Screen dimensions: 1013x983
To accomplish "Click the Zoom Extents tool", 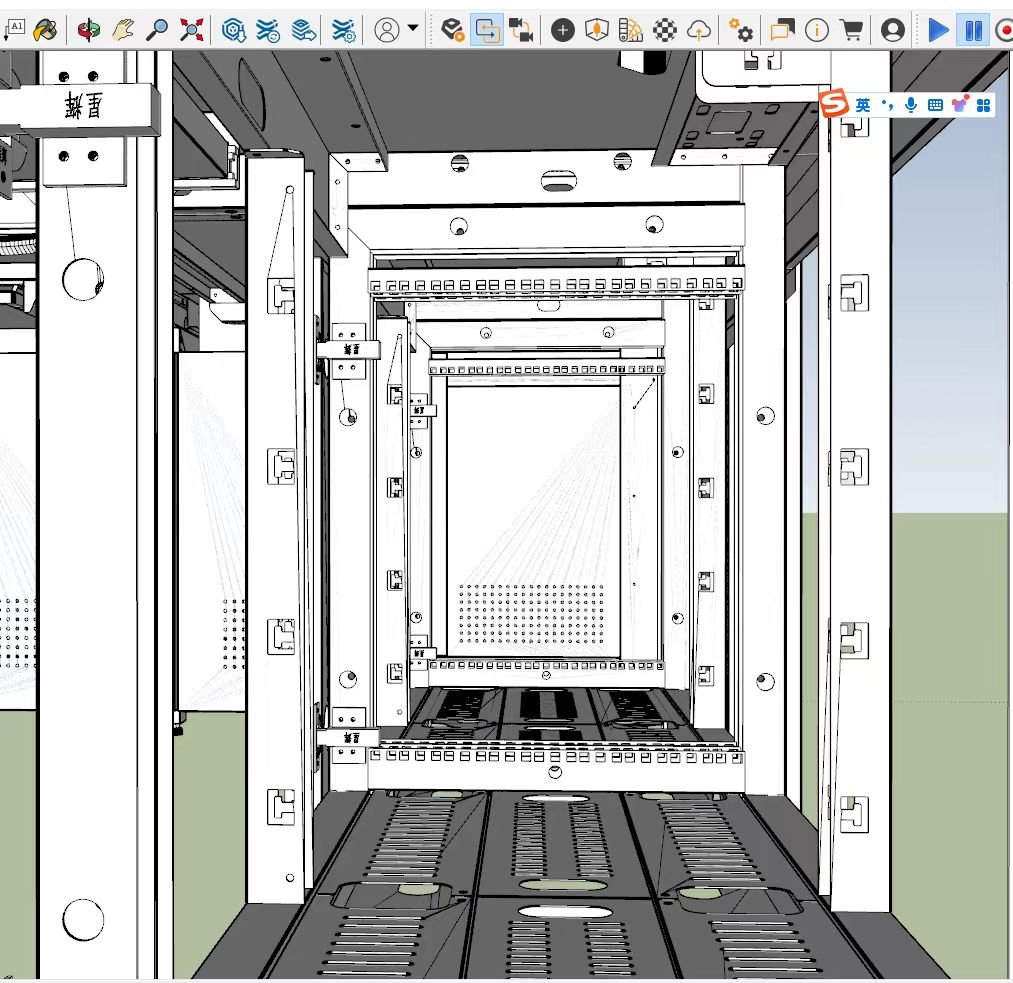I will point(191,30).
